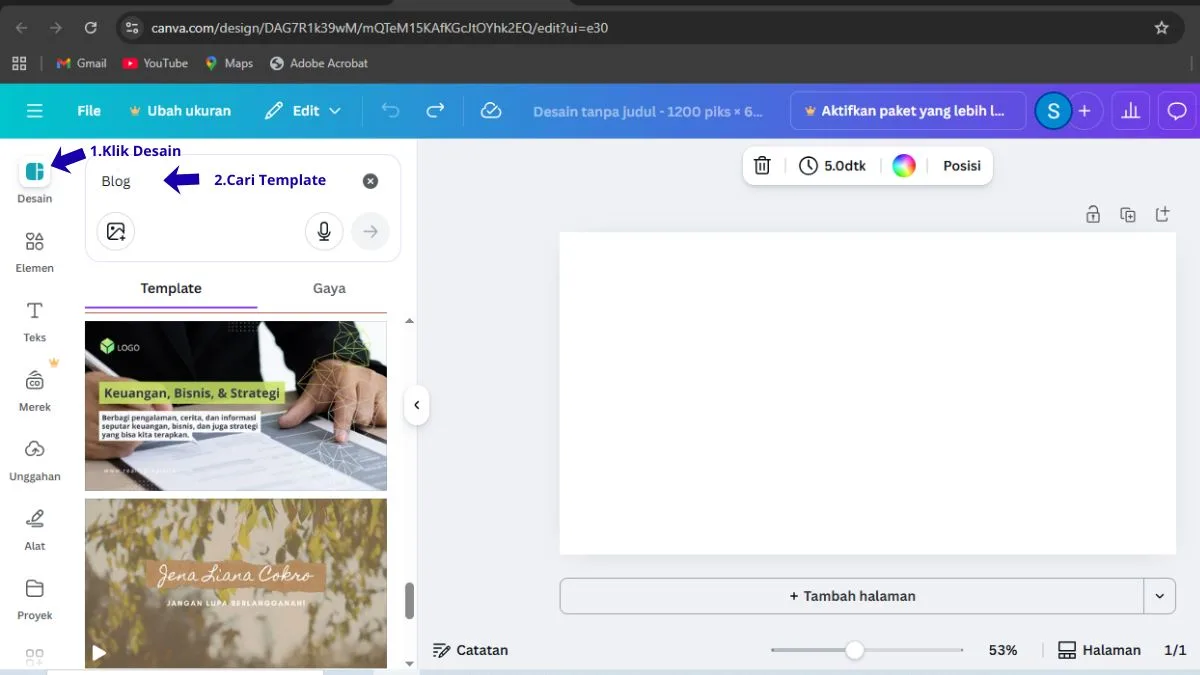Click the Posisi button
Screen dimensions: 1200x675
[x=961, y=166]
